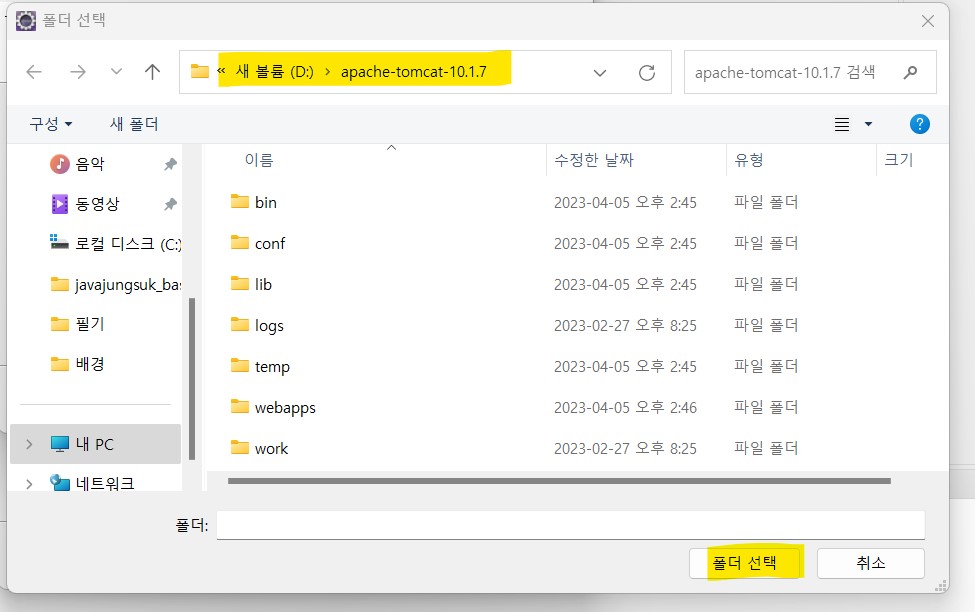Viewport: 975px width, 612px height.
Task: Expand the 내 PC tree node
Action: (29, 444)
